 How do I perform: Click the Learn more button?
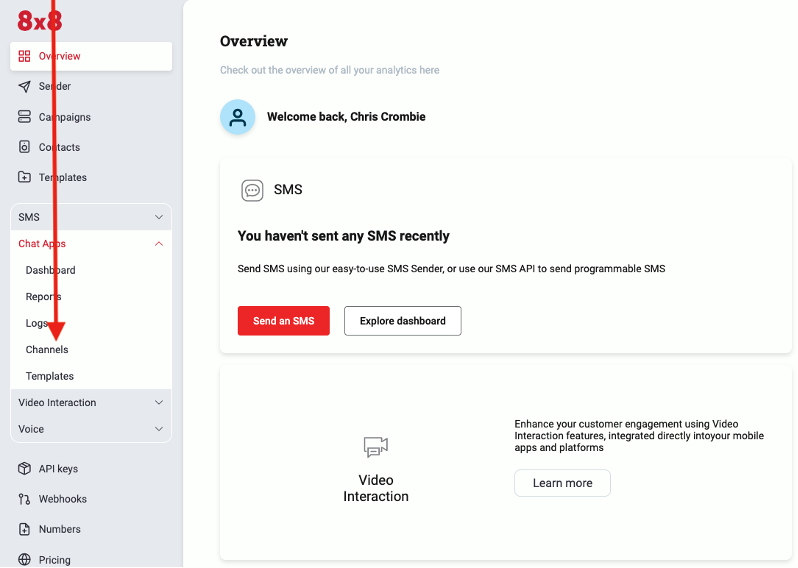pos(562,483)
